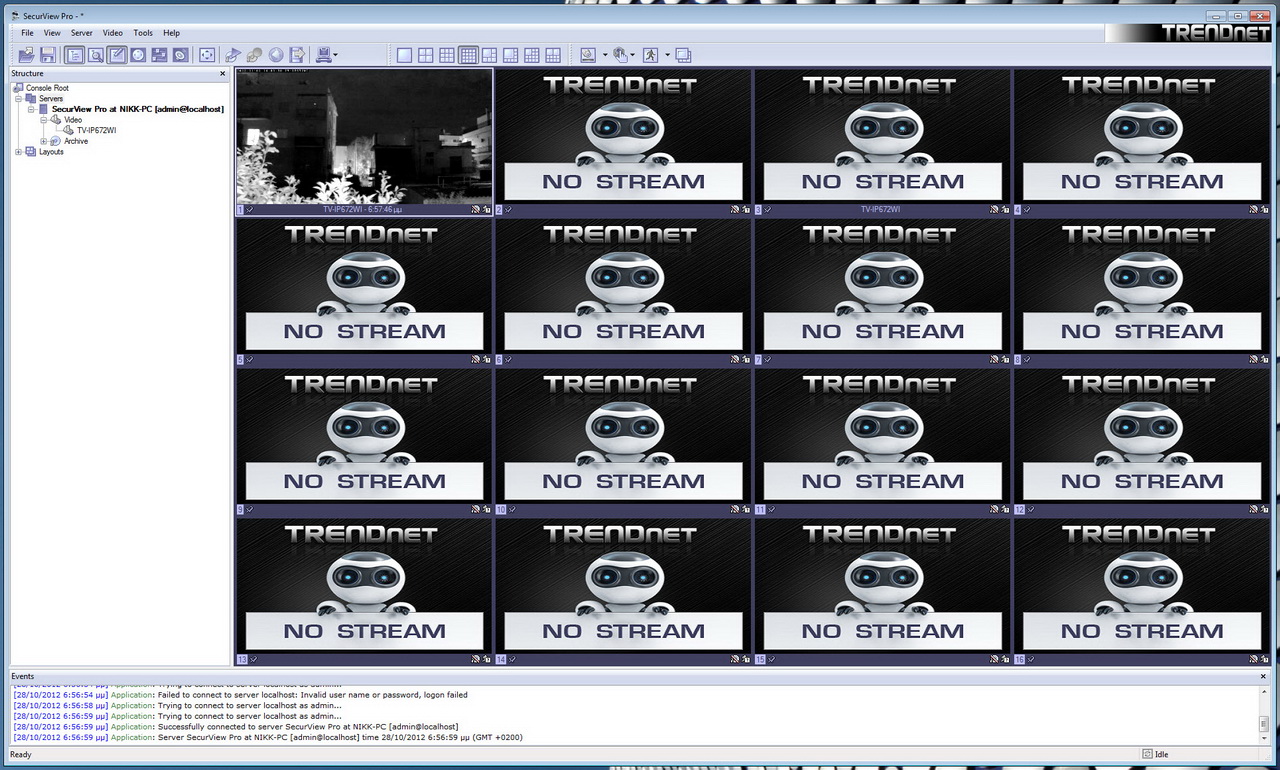The image size is (1280, 770).
Task: Click the lock icon in camera cell 13
Action: tap(487, 660)
